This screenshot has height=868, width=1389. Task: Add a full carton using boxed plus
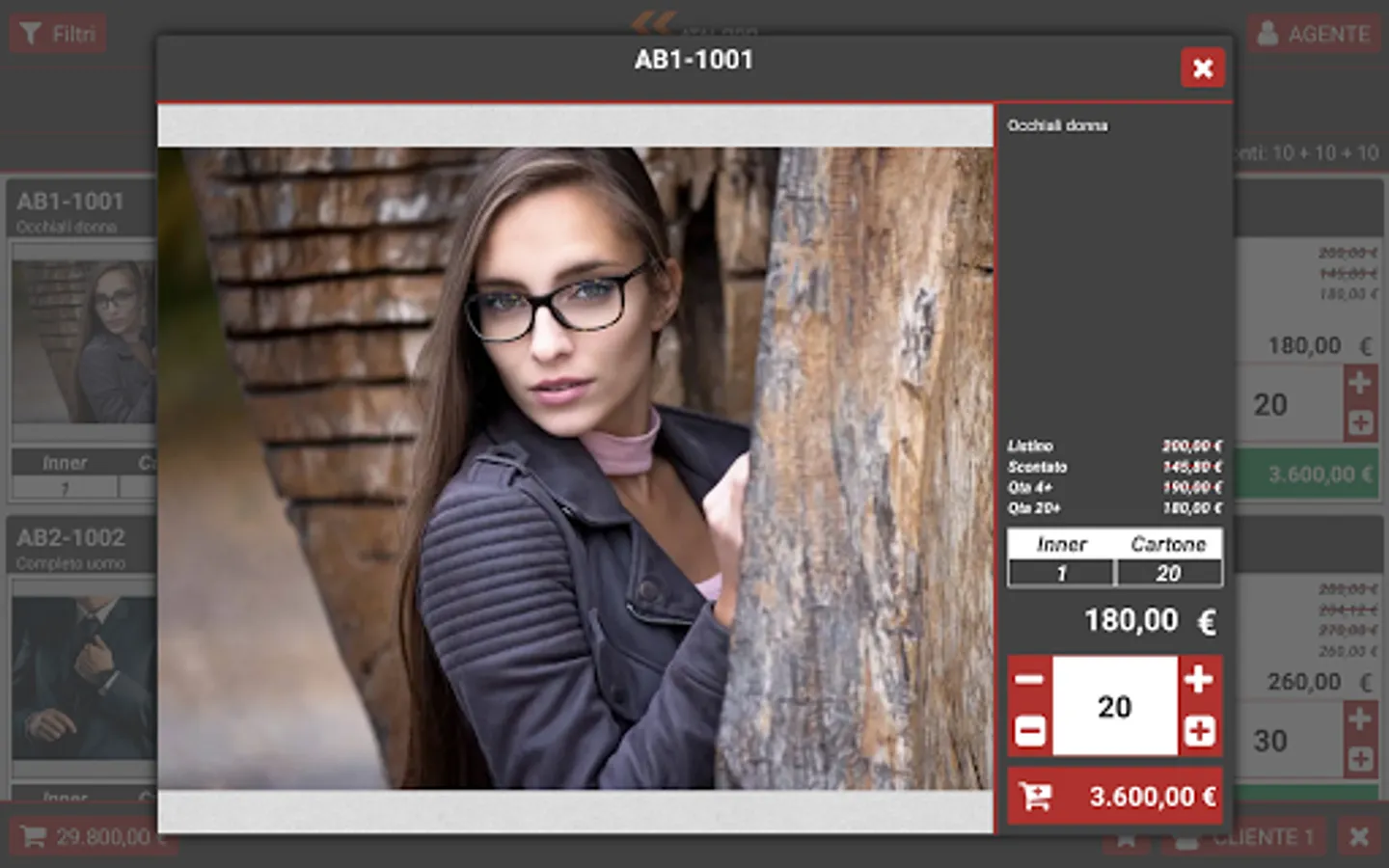click(1199, 731)
